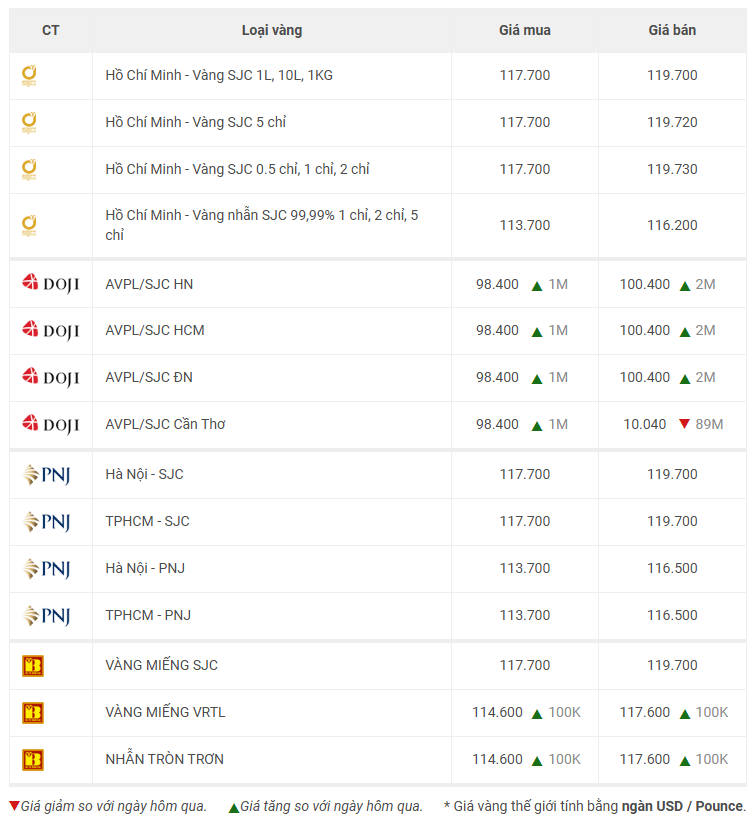Click the PNJ logo in the TPHCM - PNJ row
This screenshot has width=756, height=820.
point(47,616)
